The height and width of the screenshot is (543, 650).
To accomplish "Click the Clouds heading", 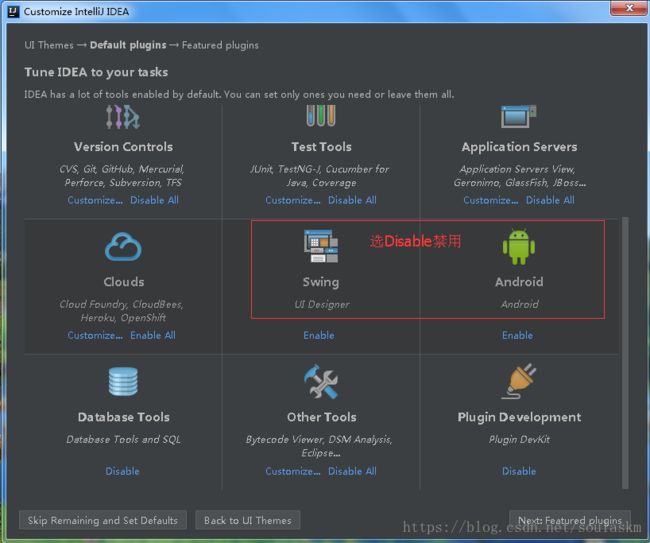I will (124, 282).
